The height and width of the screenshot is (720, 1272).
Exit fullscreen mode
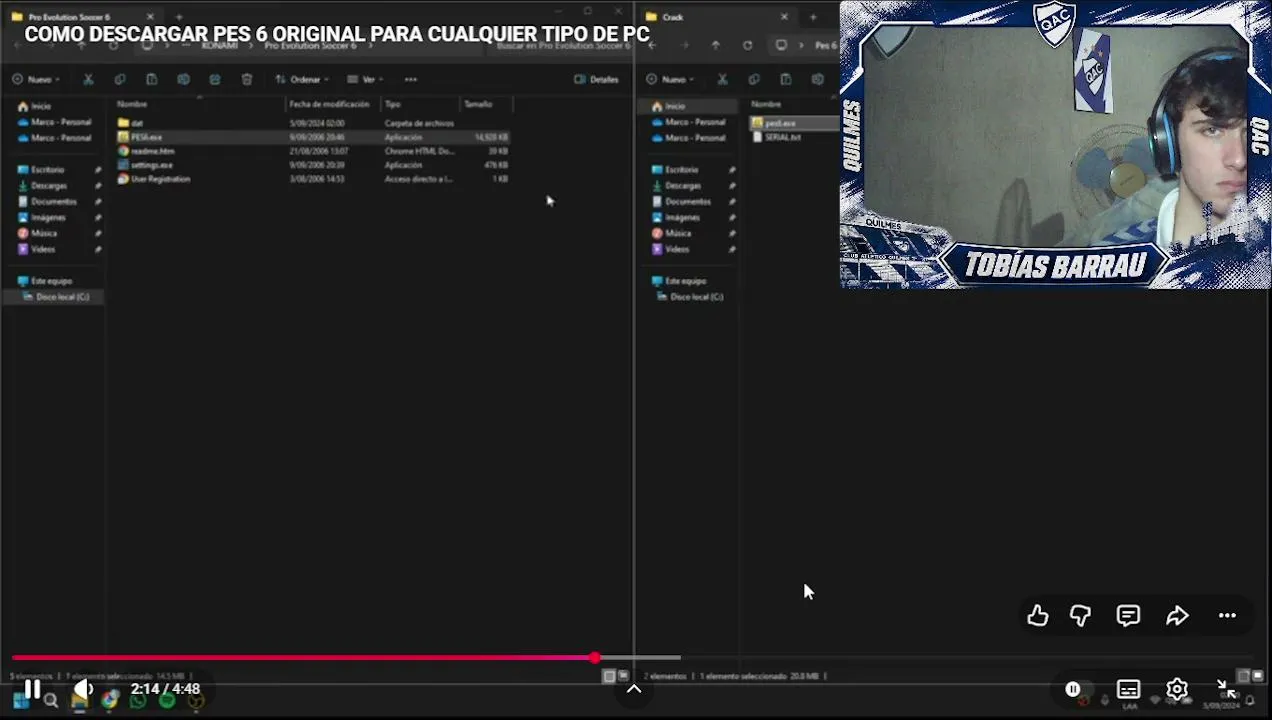pos(1227,689)
